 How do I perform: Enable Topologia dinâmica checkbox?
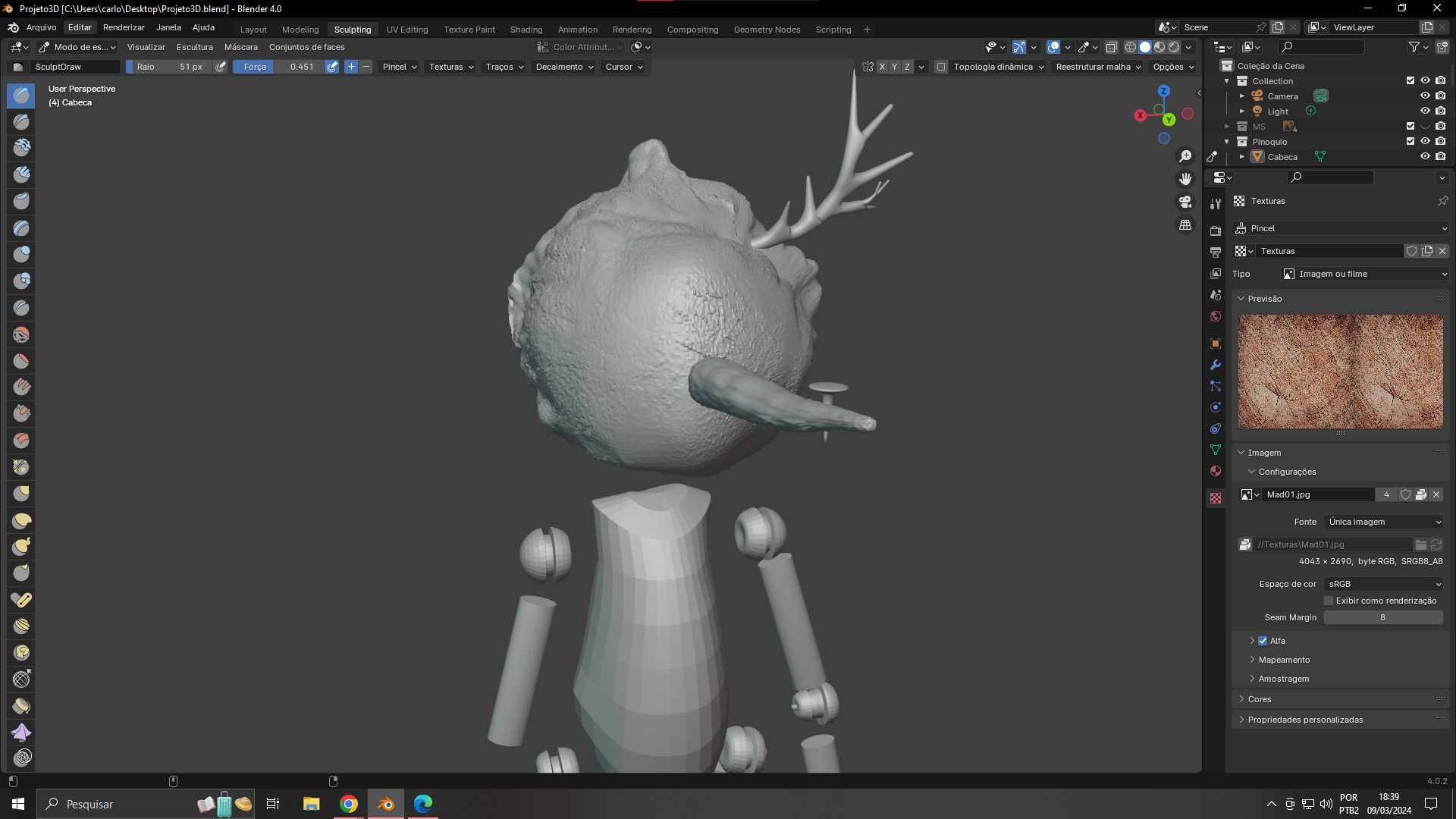click(941, 67)
